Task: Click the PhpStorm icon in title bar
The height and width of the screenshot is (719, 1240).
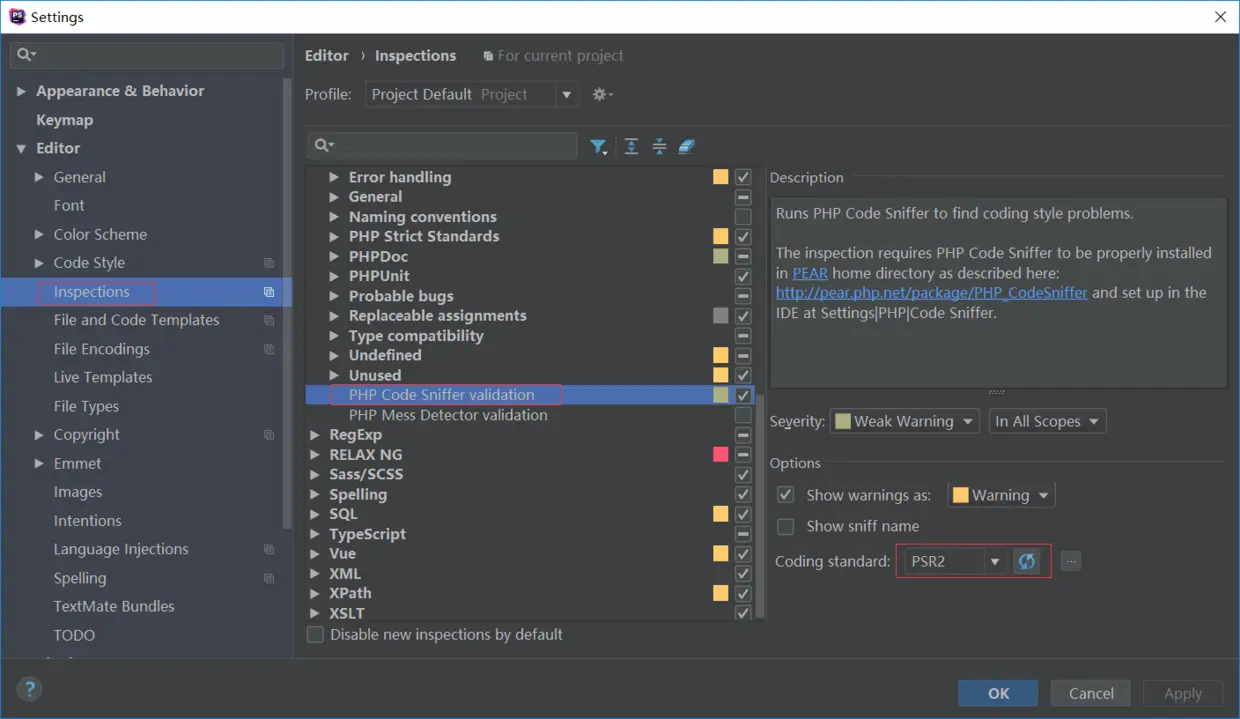Action: coord(17,17)
